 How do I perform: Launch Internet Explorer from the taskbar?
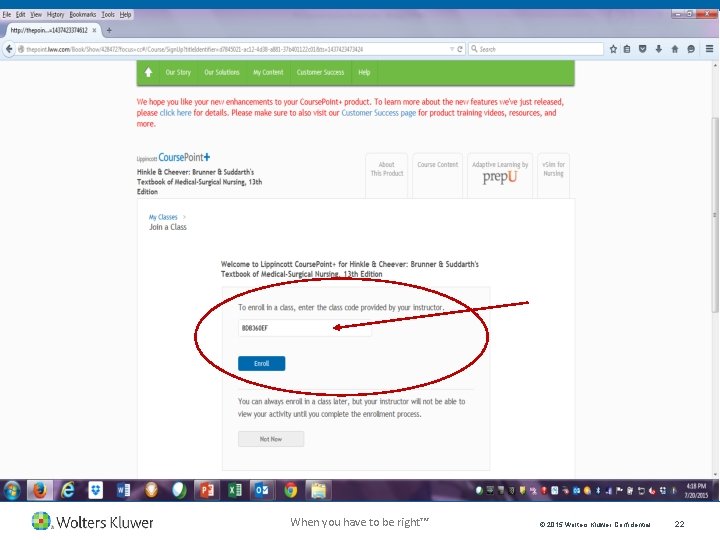[x=68, y=490]
